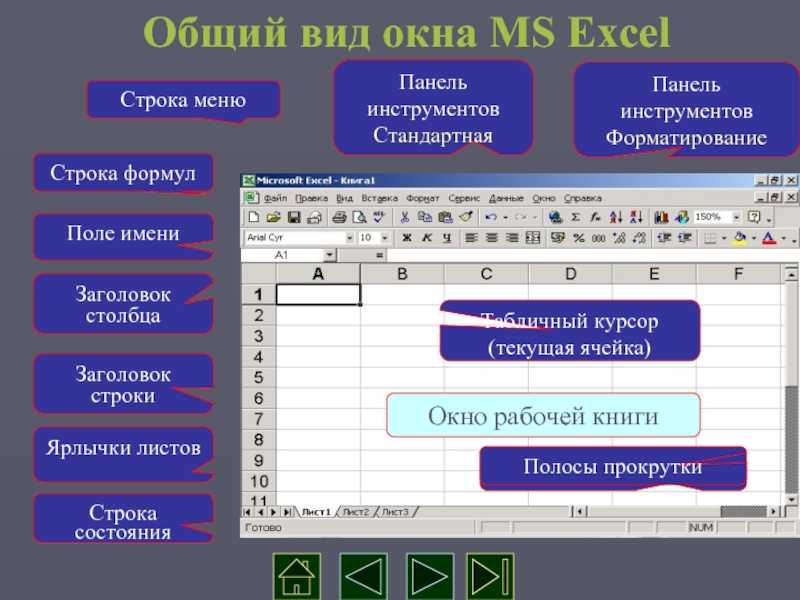Go to the home slide button
Screen dimensions: 800x600
click(x=297, y=577)
